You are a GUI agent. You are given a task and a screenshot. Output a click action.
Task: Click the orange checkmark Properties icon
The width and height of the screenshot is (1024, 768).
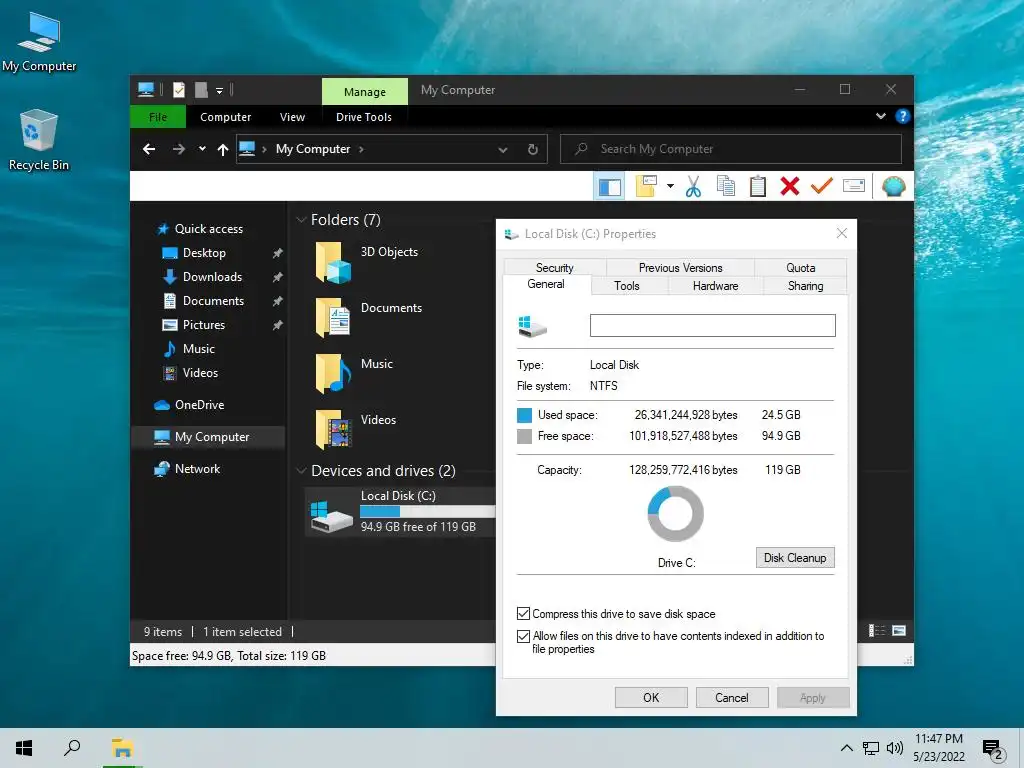(822, 186)
